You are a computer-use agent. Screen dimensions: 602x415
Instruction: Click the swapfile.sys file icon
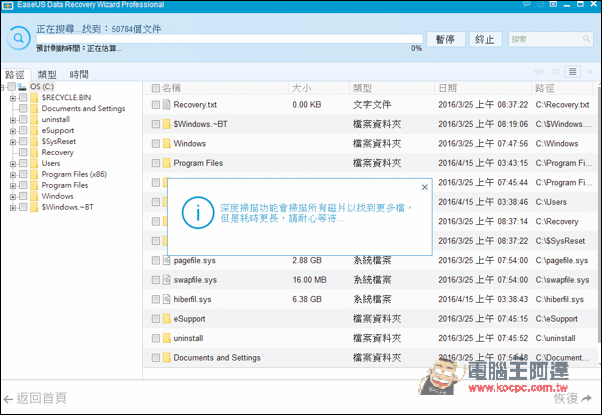pos(166,280)
